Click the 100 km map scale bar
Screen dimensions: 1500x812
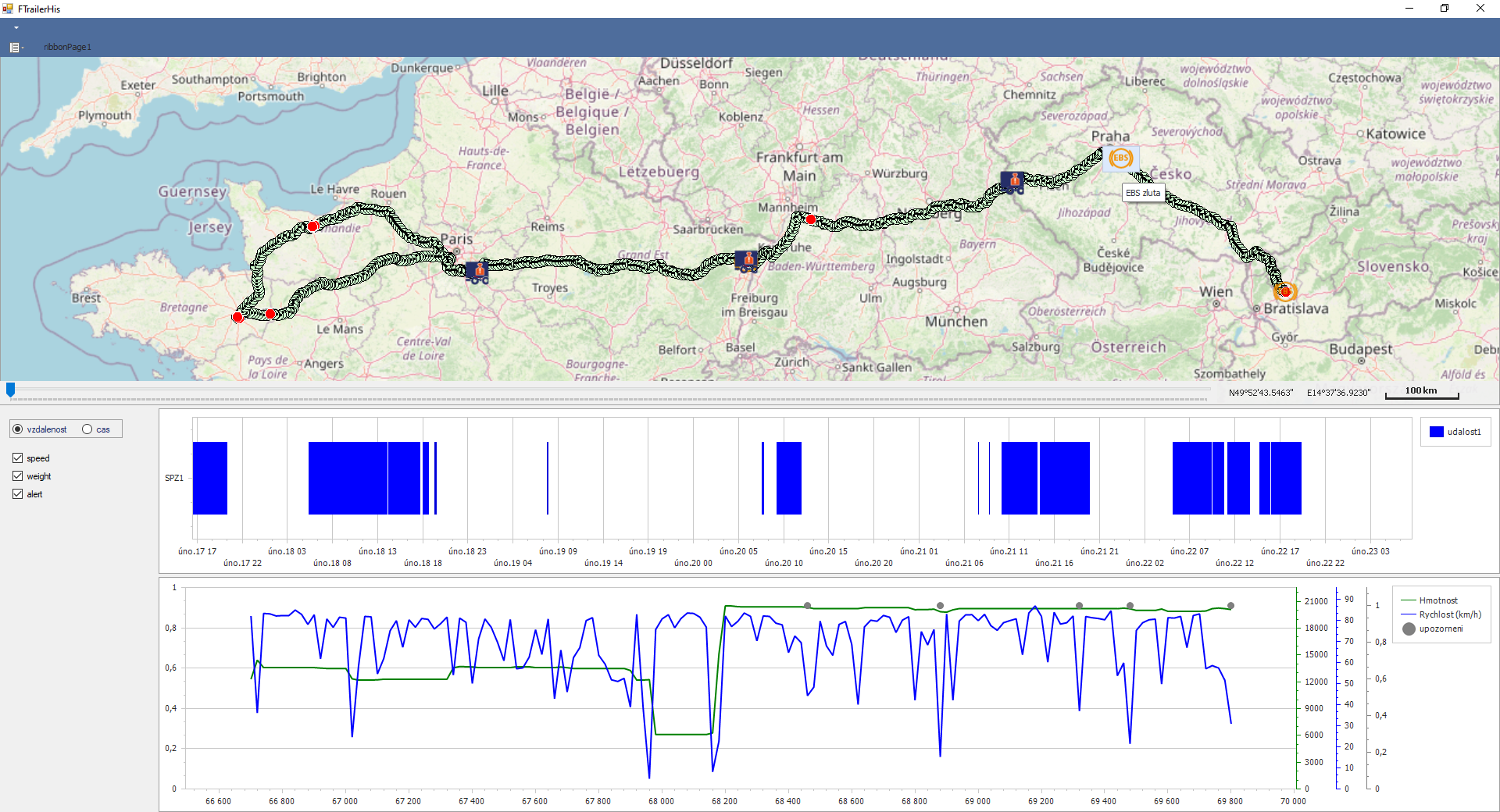pyautogui.click(x=1422, y=393)
